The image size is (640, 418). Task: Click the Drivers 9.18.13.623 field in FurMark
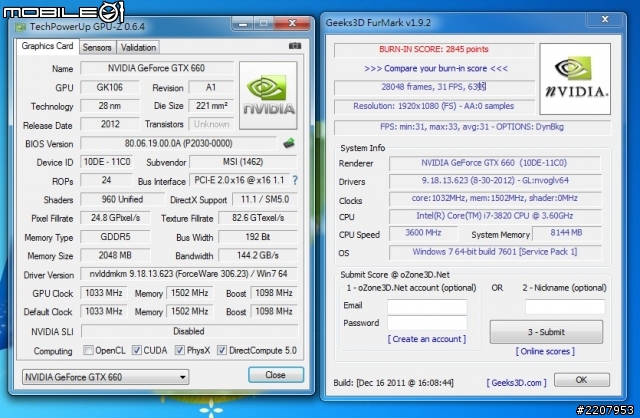pos(495,180)
